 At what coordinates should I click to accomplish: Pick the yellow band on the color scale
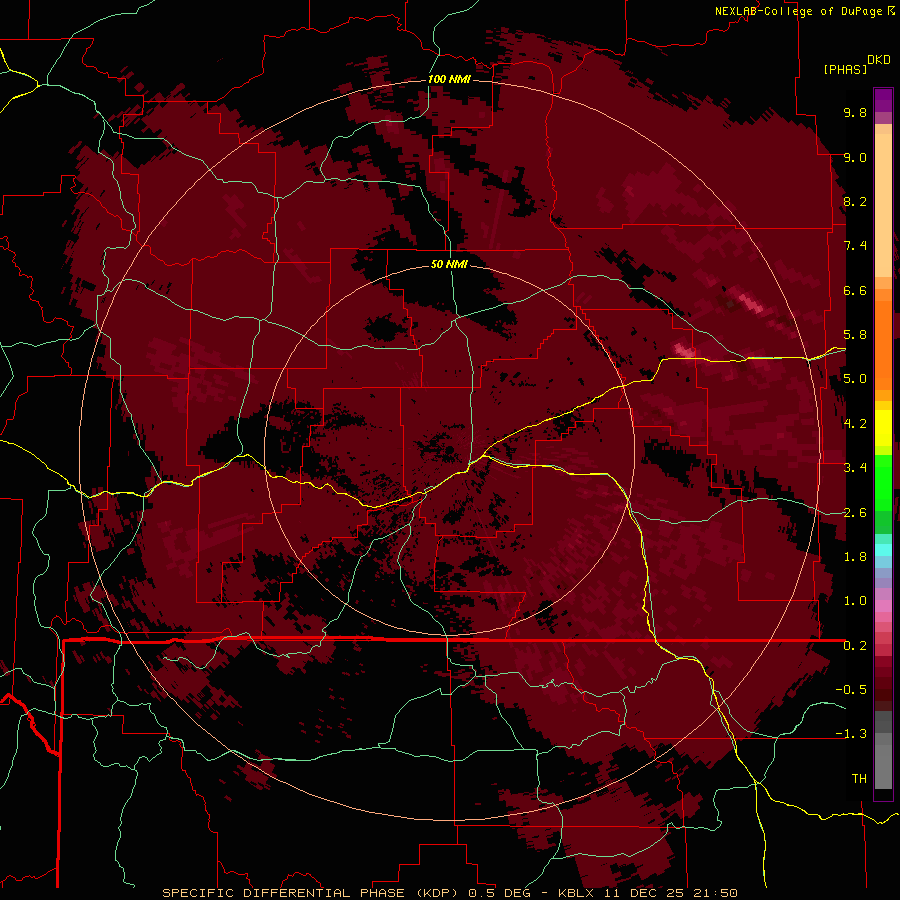(x=883, y=428)
